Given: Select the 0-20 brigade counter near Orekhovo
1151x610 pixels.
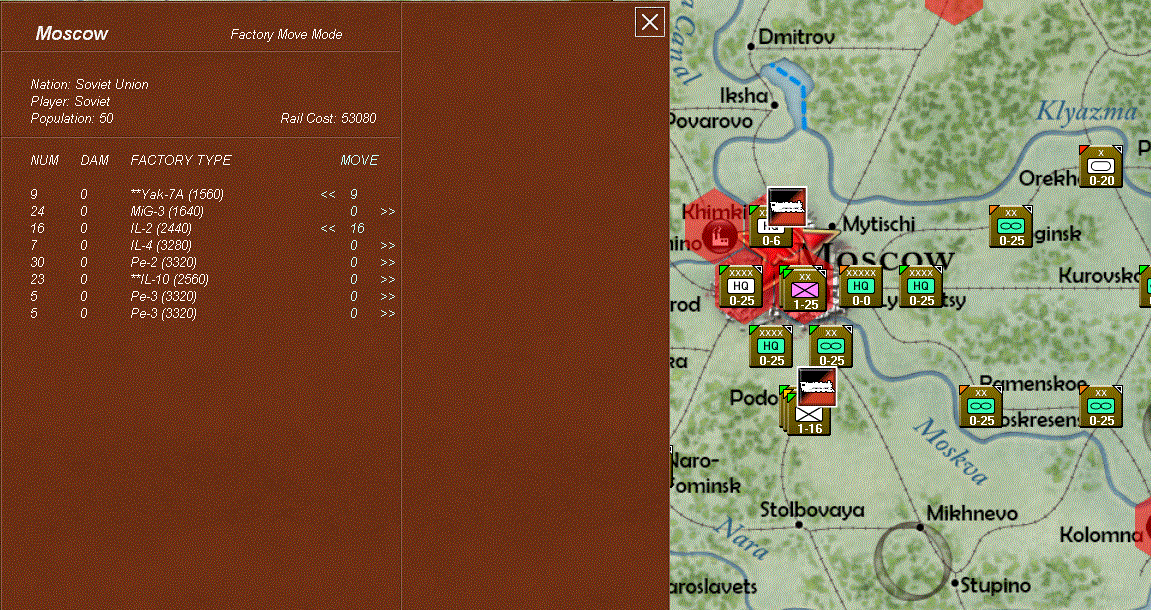Looking at the screenshot, I should pos(1100,167).
